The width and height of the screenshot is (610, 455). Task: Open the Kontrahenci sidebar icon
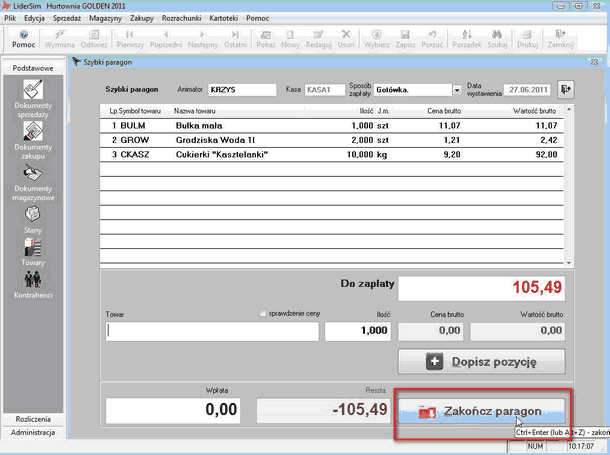pyautogui.click(x=33, y=285)
